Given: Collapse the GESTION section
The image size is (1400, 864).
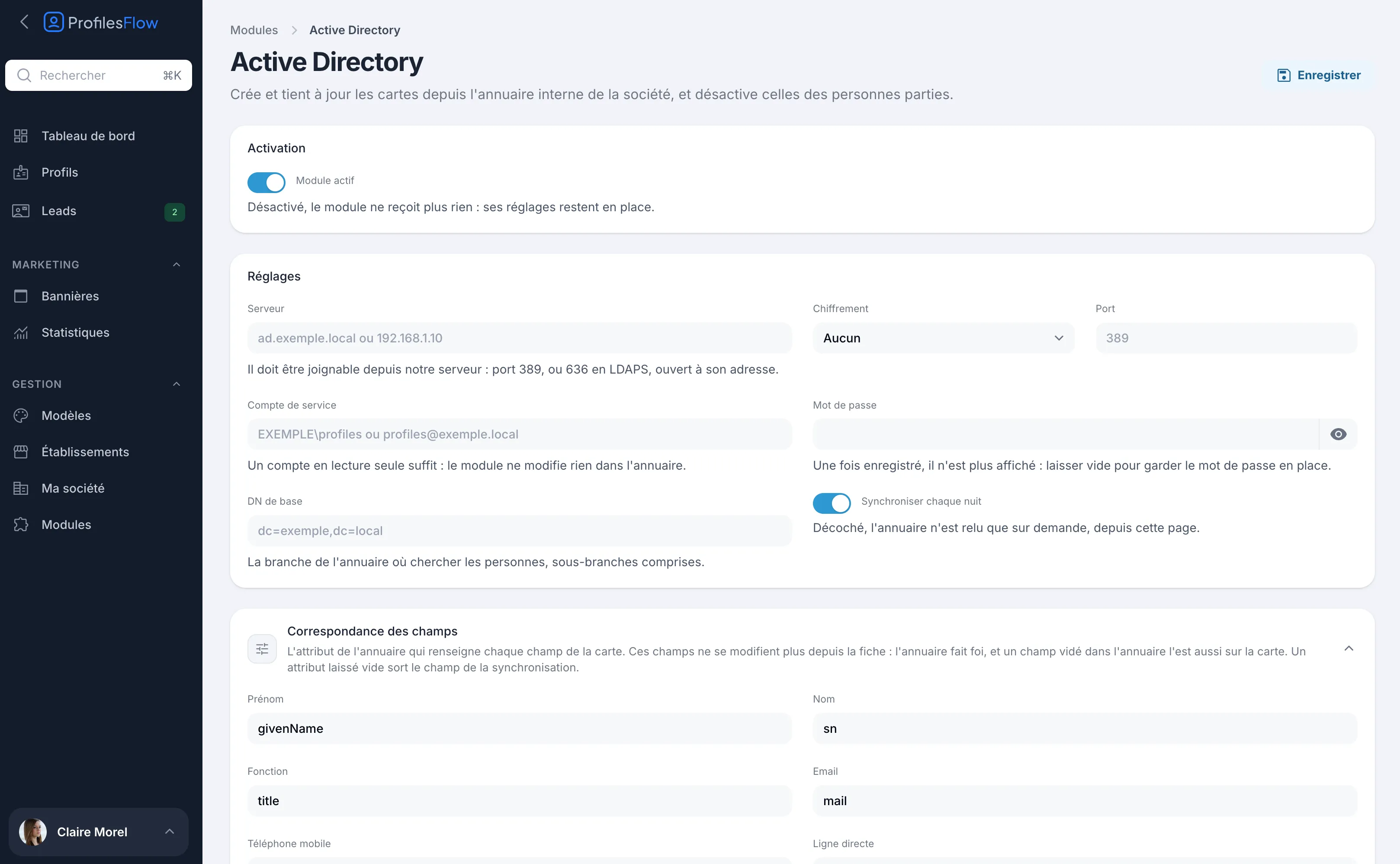Looking at the screenshot, I should click(177, 384).
